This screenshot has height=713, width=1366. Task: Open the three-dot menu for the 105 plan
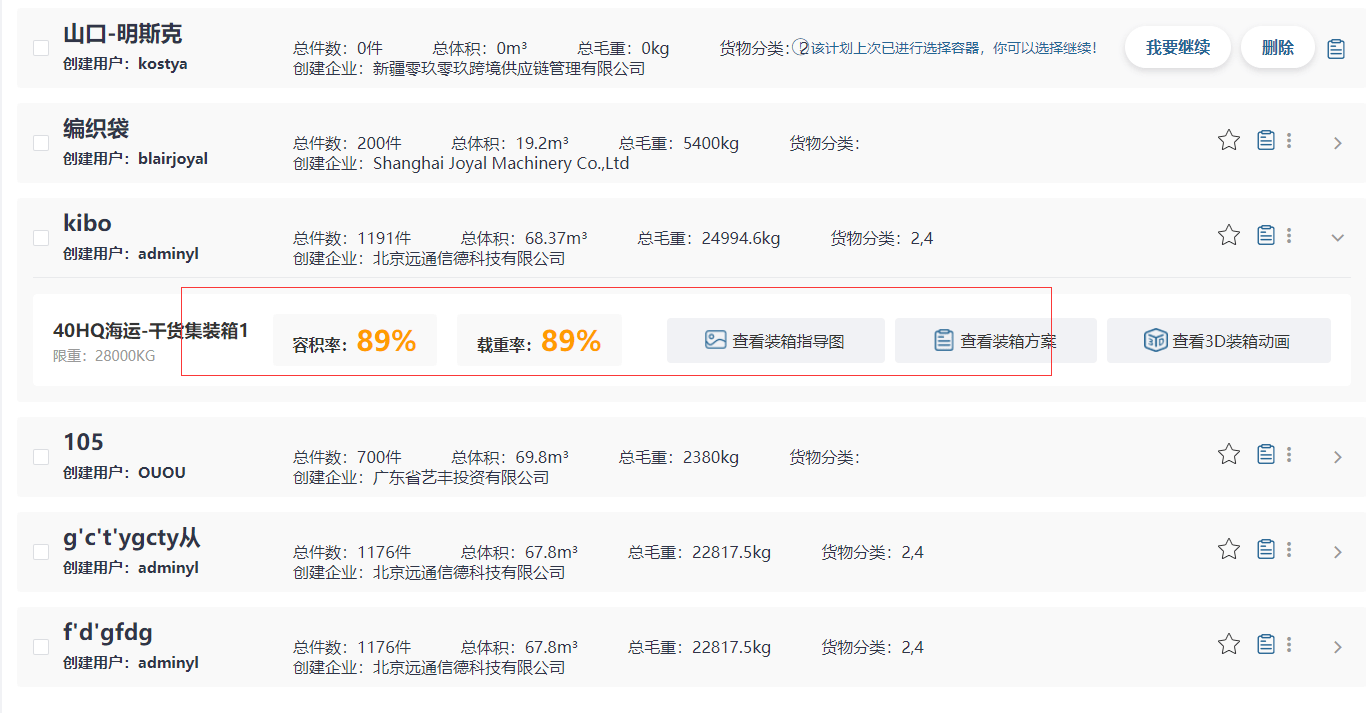pyautogui.click(x=1289, y=454)
